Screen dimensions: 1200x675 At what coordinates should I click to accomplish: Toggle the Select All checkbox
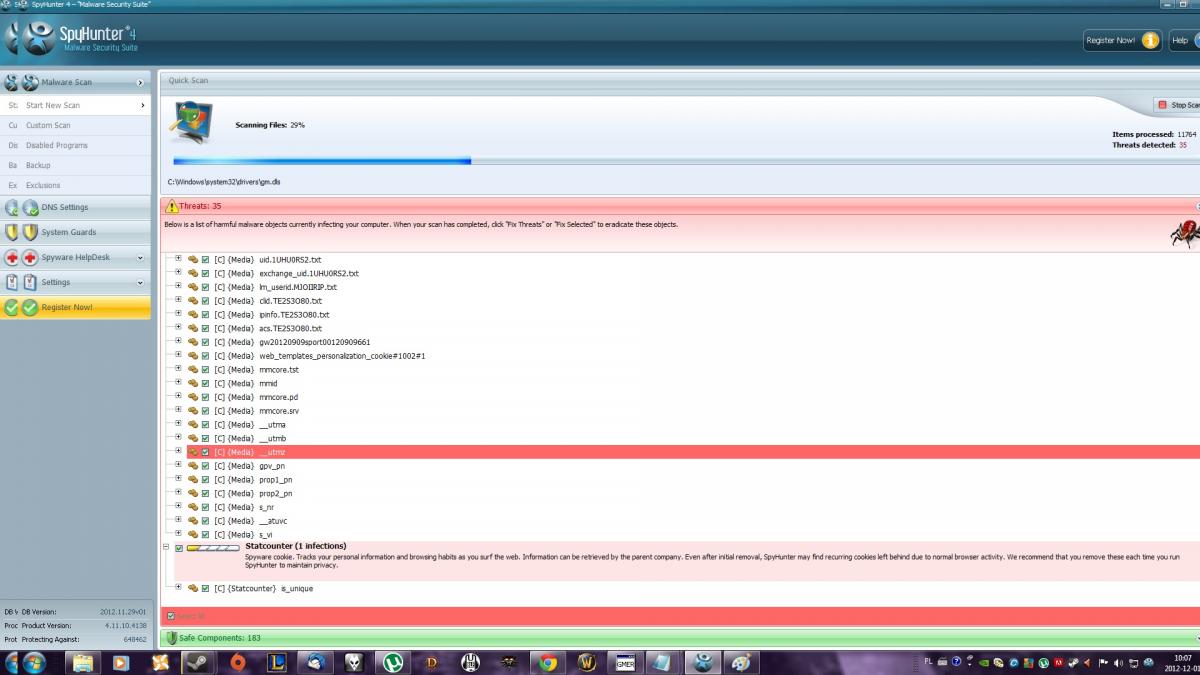171,616
